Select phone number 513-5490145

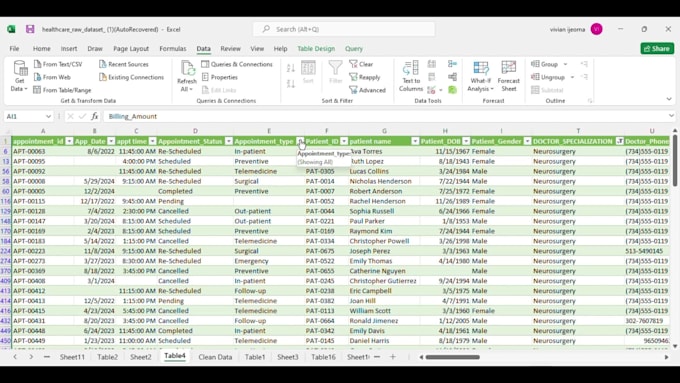click(647, 251)
